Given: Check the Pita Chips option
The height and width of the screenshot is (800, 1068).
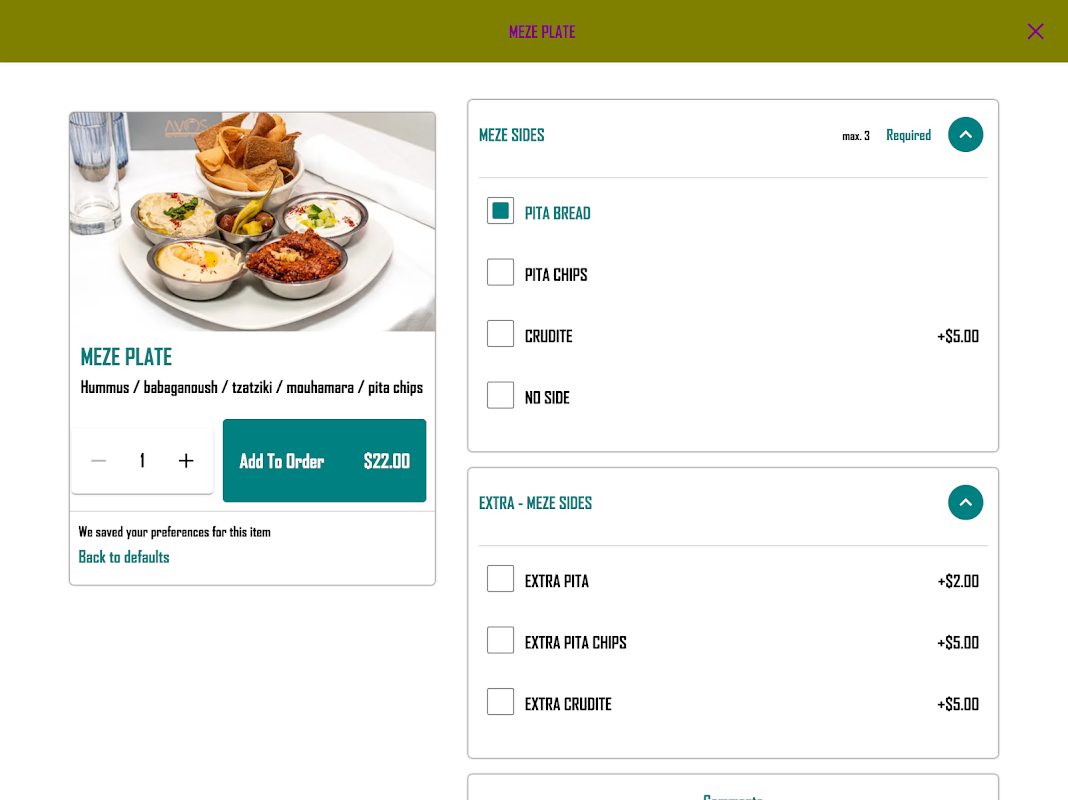Looking at the screenshot, I should click(x=500, y=272).
